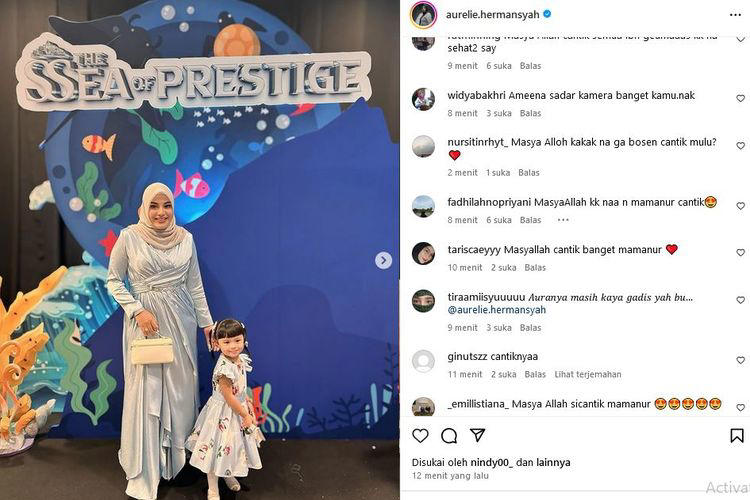Image resolution: width=750 pixels, height=500 pixels.
Task: Open widyabakhri commenter avatar
Action: [x=423, y=100]
